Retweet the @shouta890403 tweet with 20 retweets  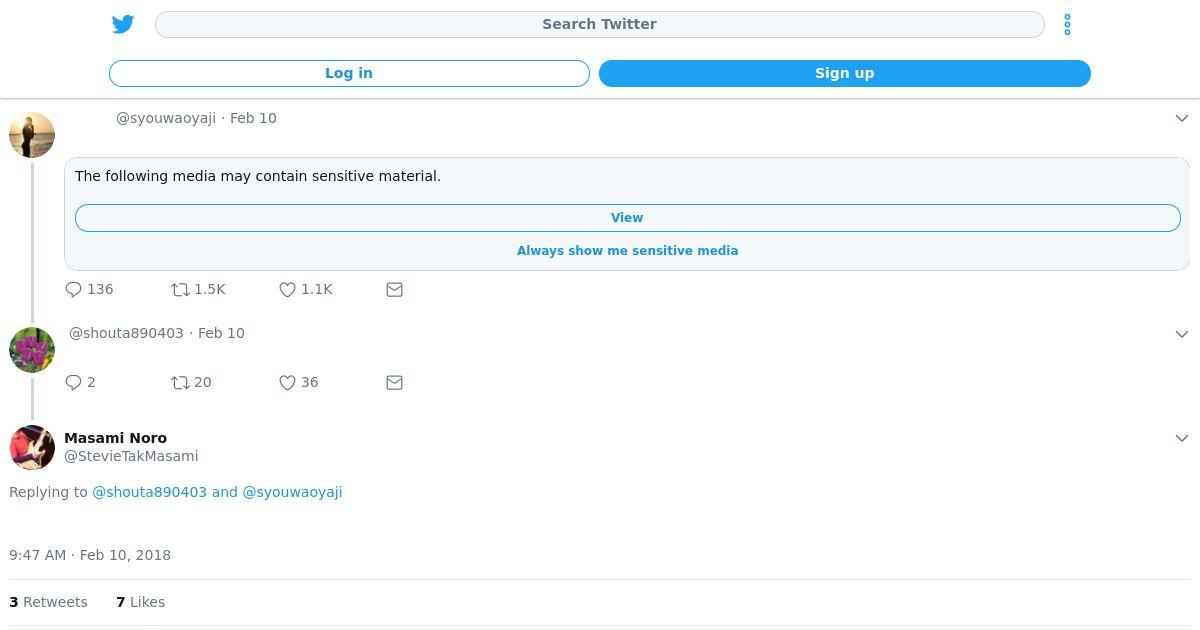(180, 382)
